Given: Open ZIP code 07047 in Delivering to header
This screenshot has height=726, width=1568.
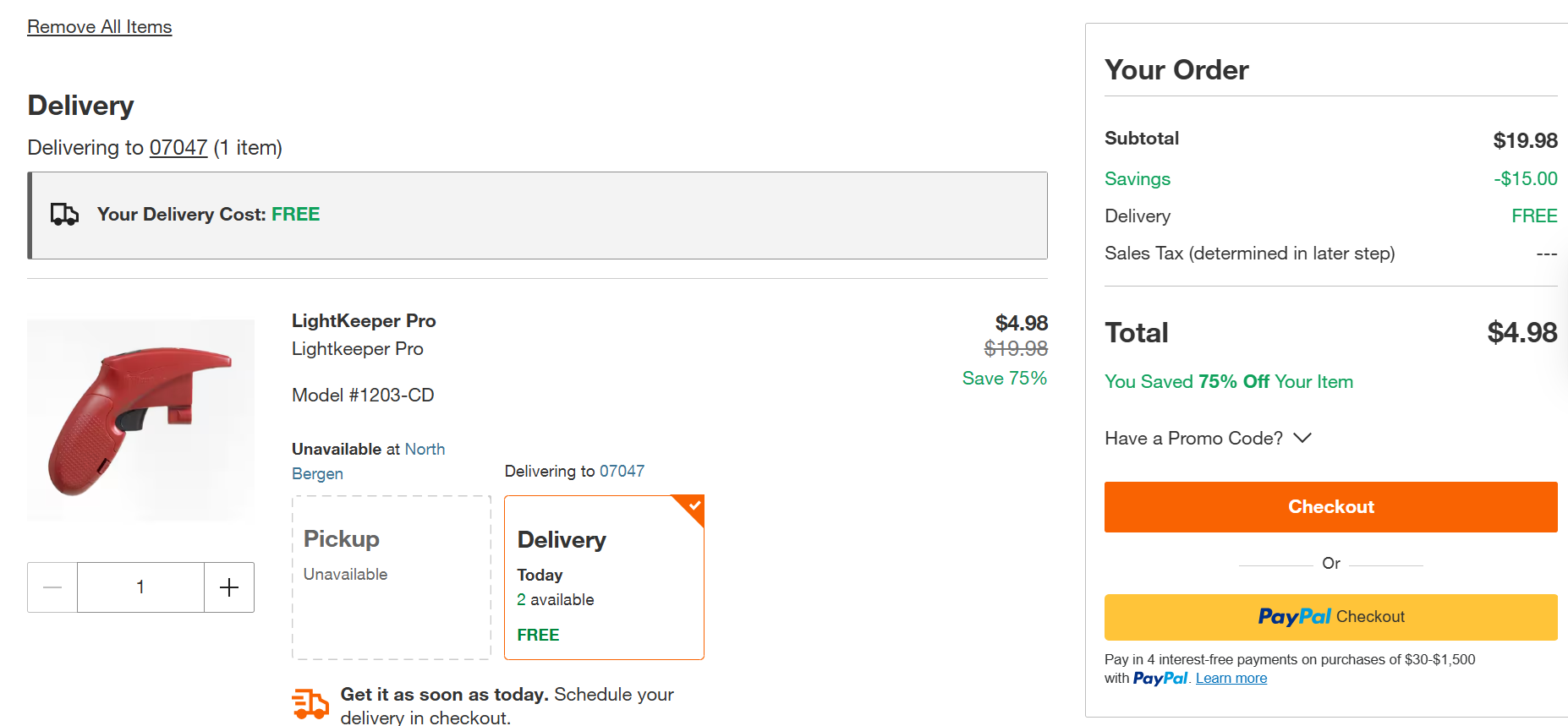Looking at the screenshot, I should tap(178, 148).
